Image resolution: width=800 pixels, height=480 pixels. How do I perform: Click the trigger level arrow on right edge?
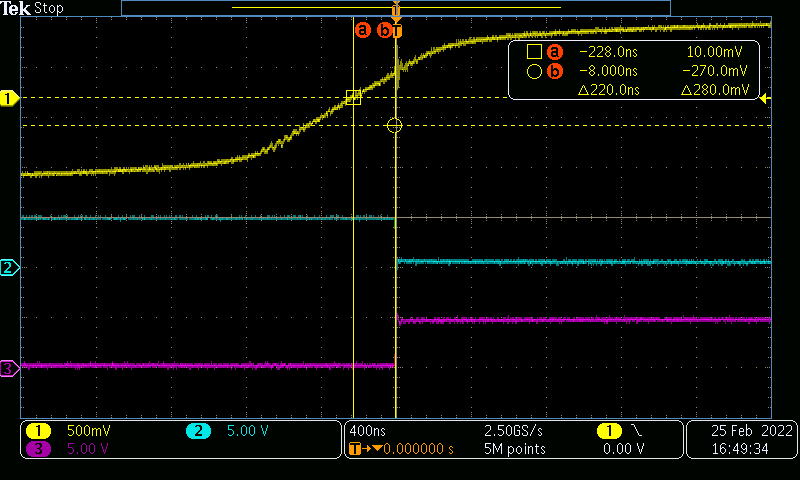765,98
